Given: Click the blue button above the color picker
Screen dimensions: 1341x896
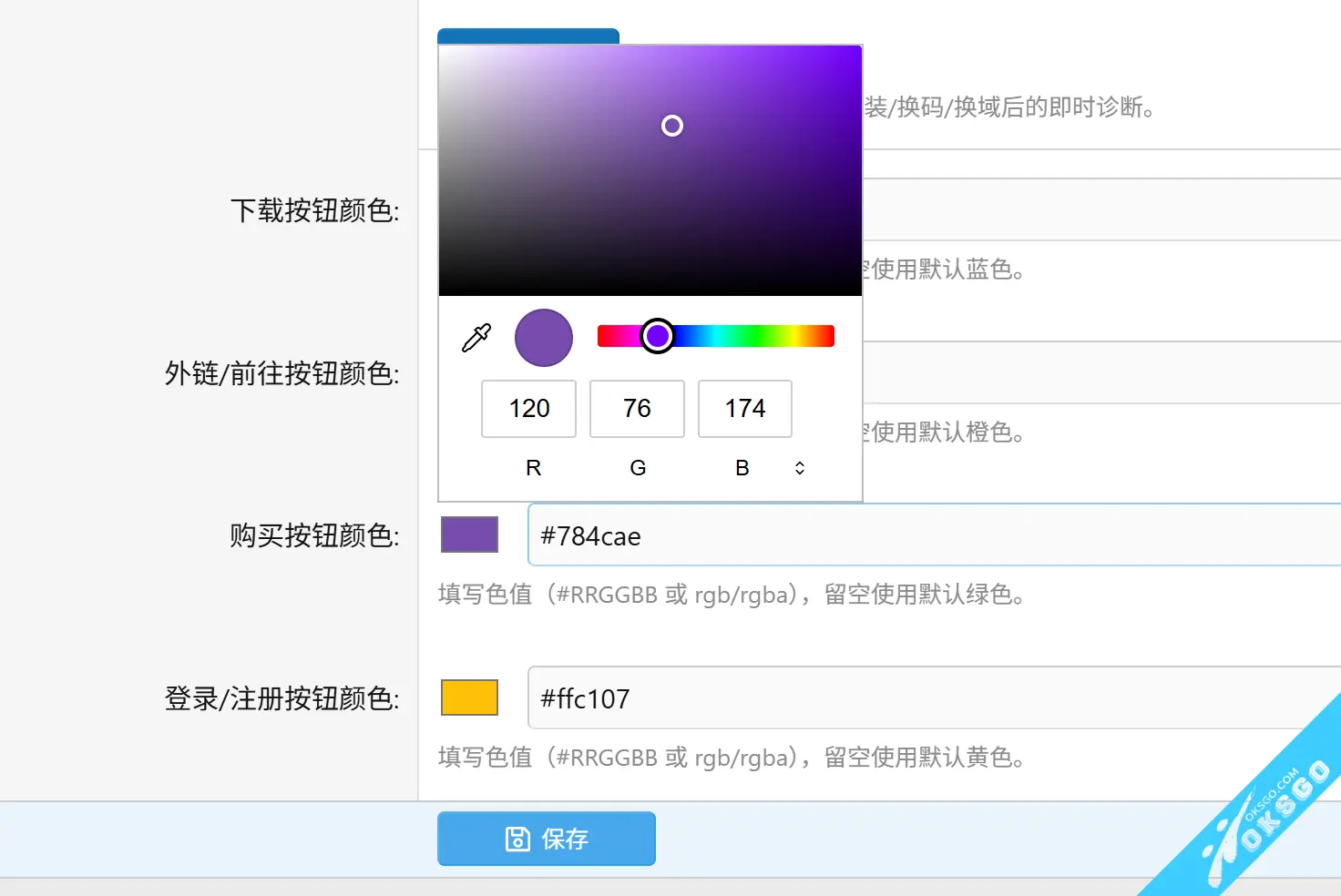Looking at the screenshot, I should click(x=528, y=36).
